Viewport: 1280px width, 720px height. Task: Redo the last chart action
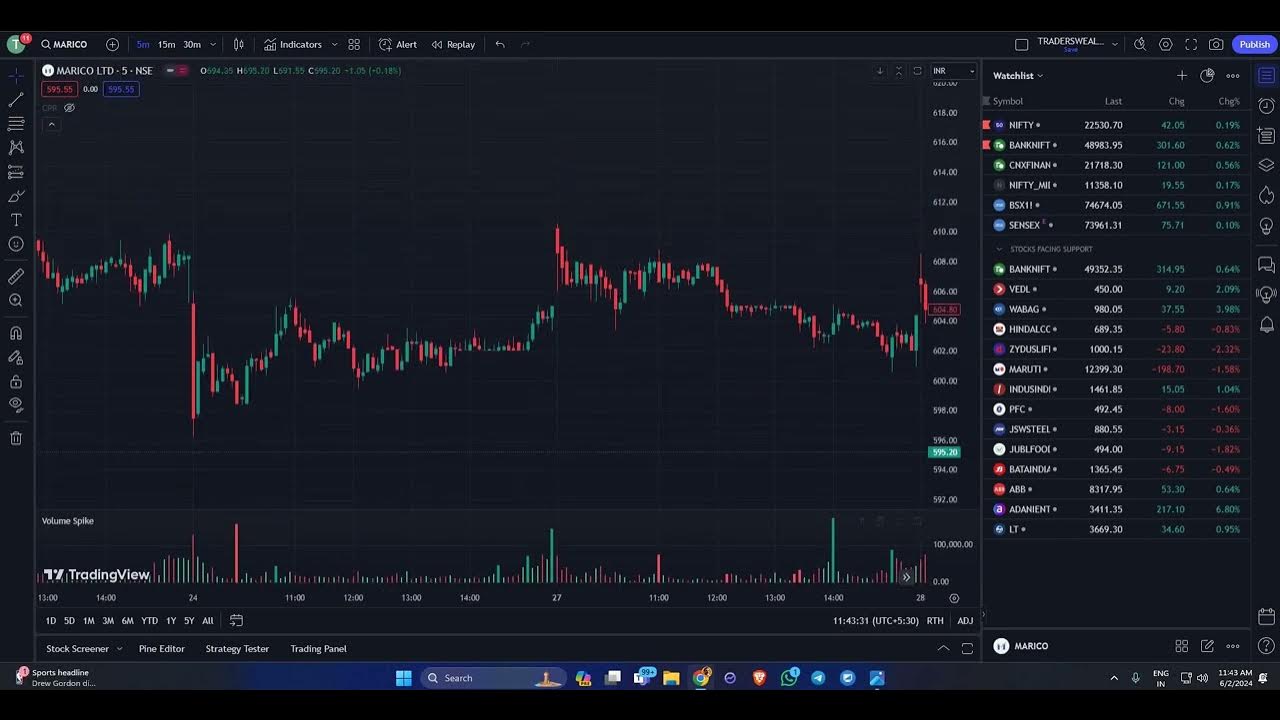525,44
